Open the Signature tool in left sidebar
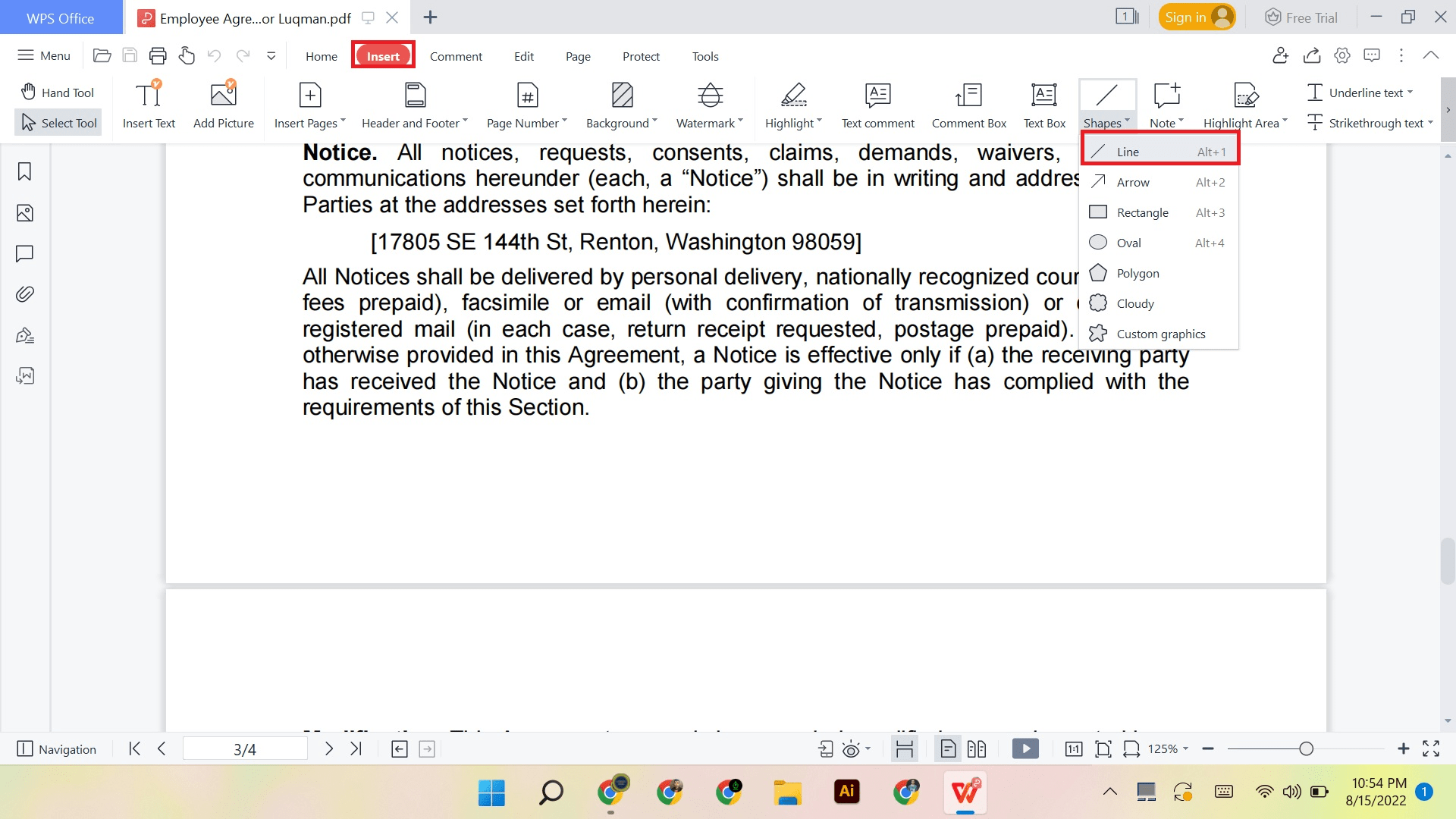The width and height of the screenshot is (1456, 819). (25, 334)
